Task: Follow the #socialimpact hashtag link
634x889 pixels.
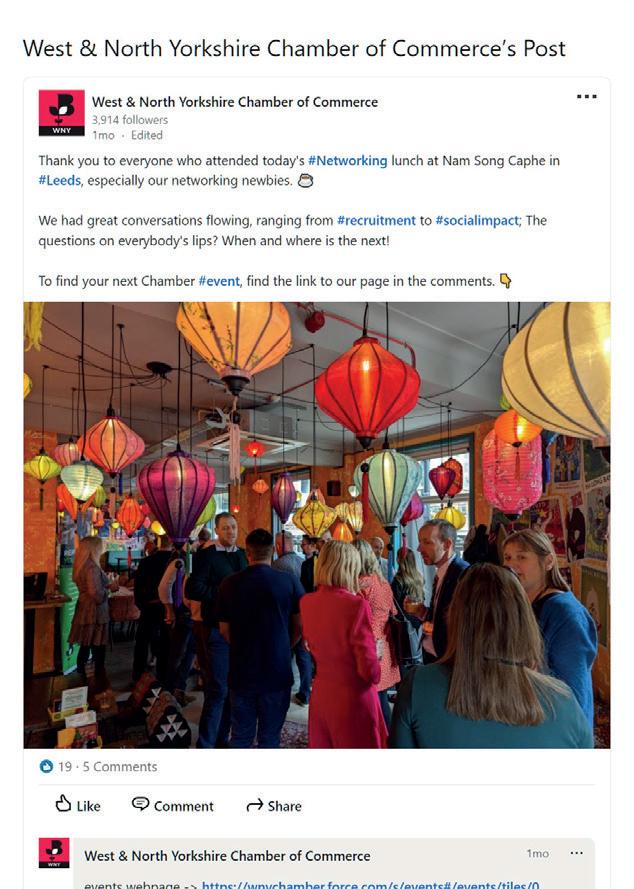Action: (x=477, y=221)
